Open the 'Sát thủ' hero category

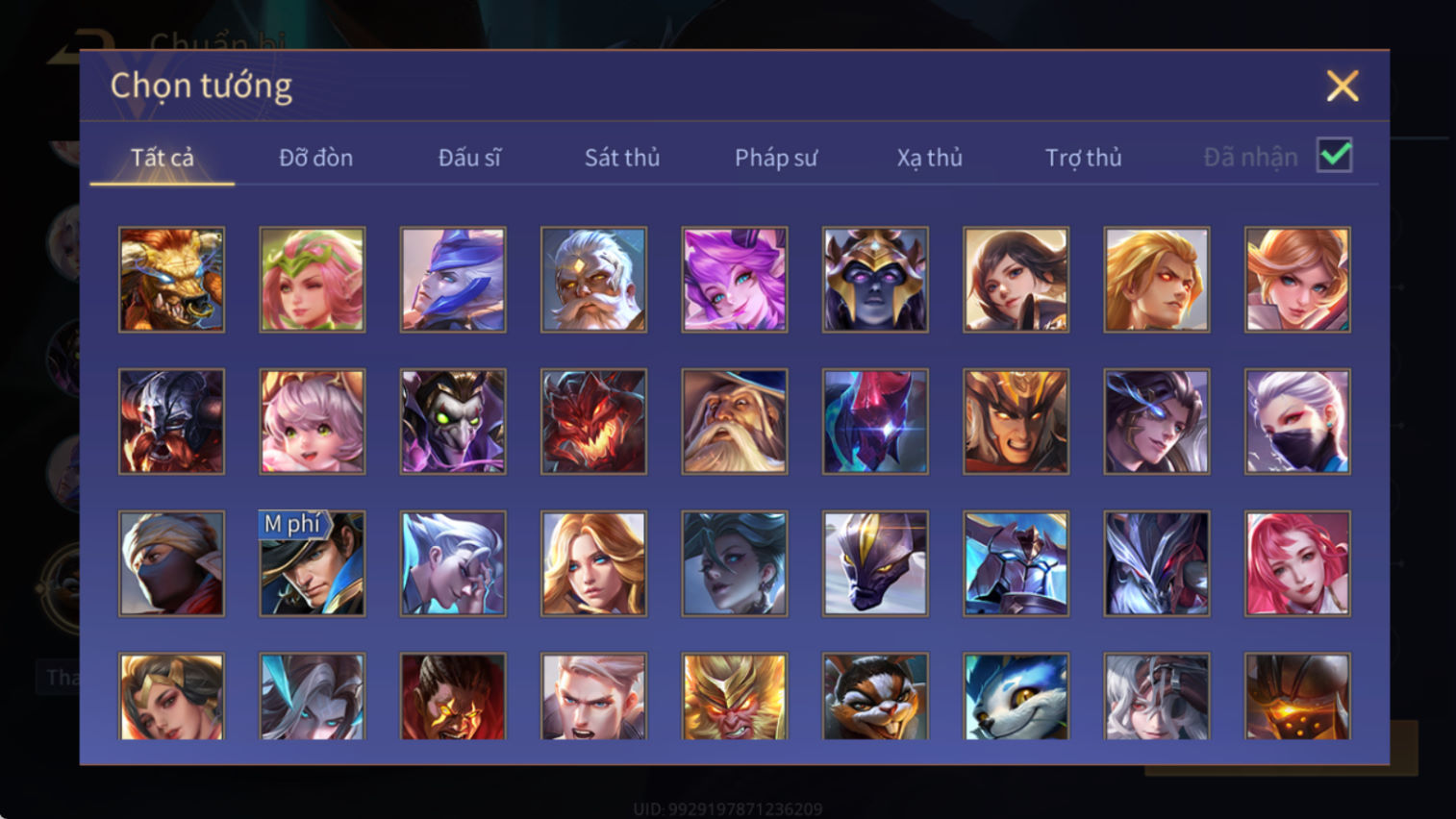pos(622,158)
